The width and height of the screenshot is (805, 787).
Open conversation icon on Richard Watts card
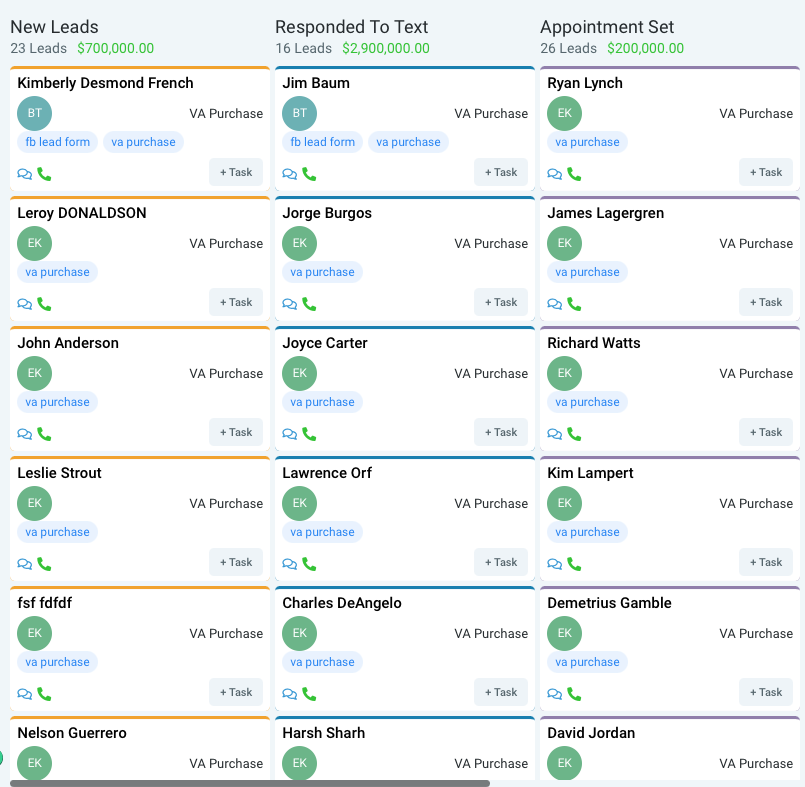[x=554, y=434]
